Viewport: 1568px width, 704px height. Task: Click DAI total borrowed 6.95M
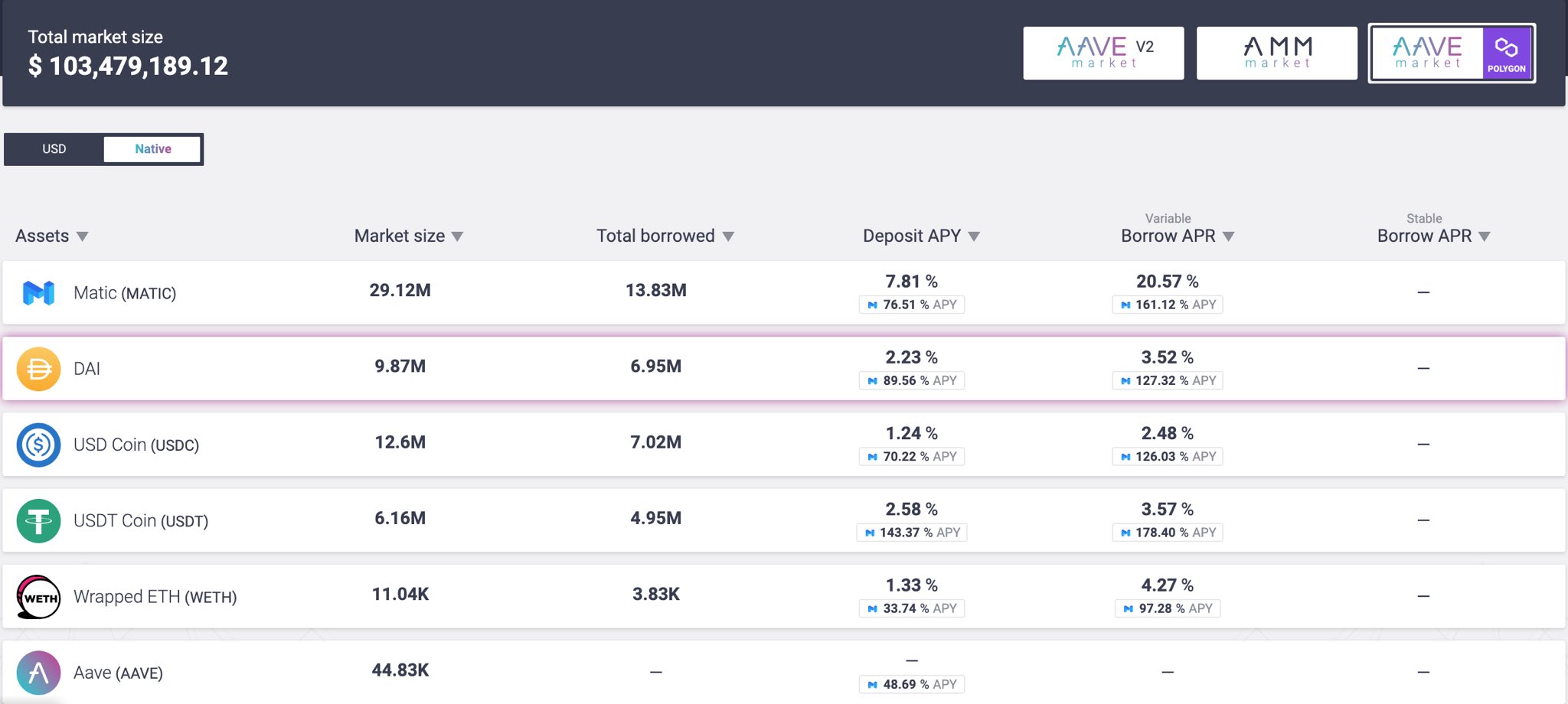click(x=656, y=366)
